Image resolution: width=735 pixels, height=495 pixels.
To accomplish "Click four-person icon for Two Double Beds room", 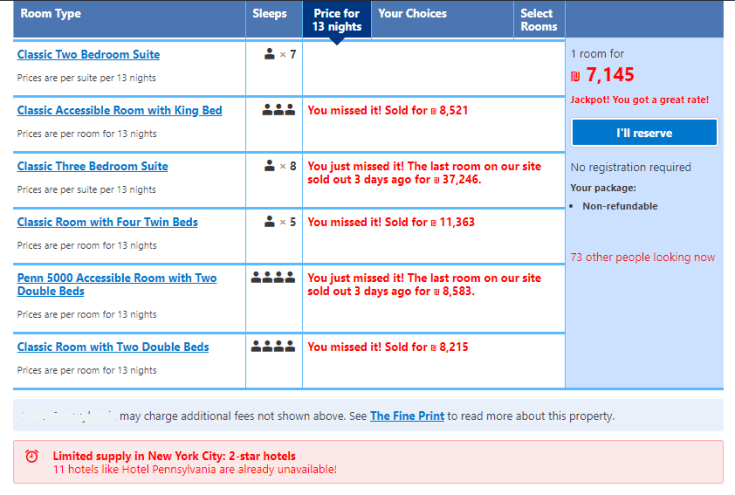I will pos(273,347).
